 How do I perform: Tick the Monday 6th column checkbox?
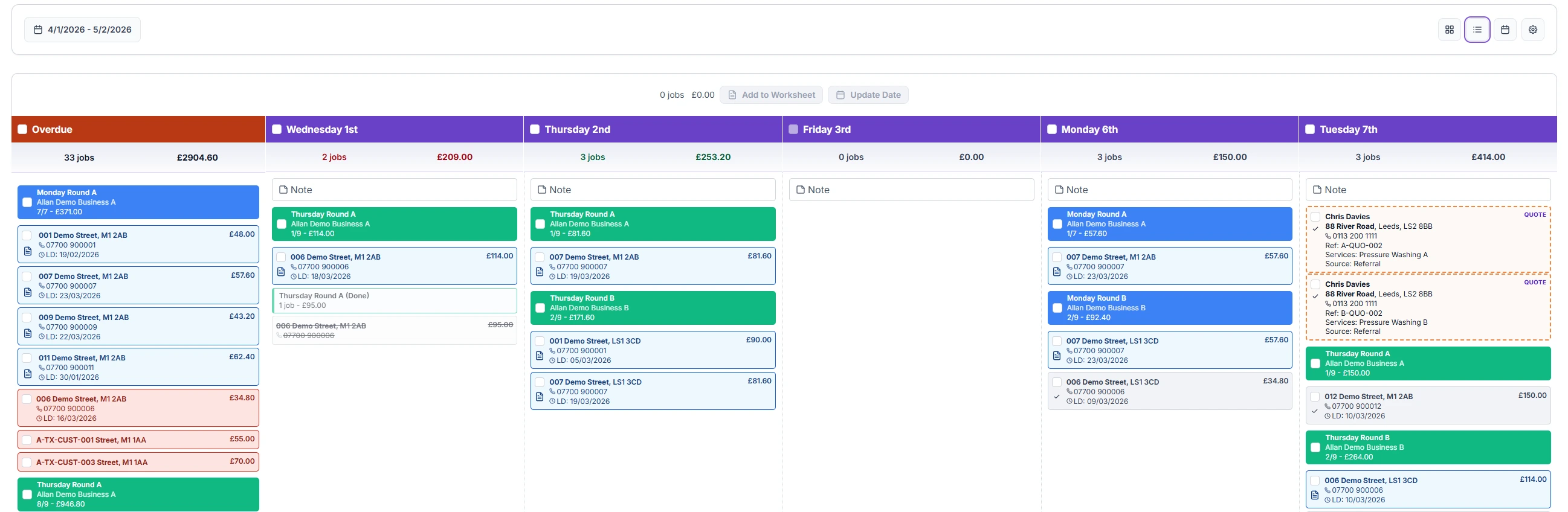click(1052, 130)
